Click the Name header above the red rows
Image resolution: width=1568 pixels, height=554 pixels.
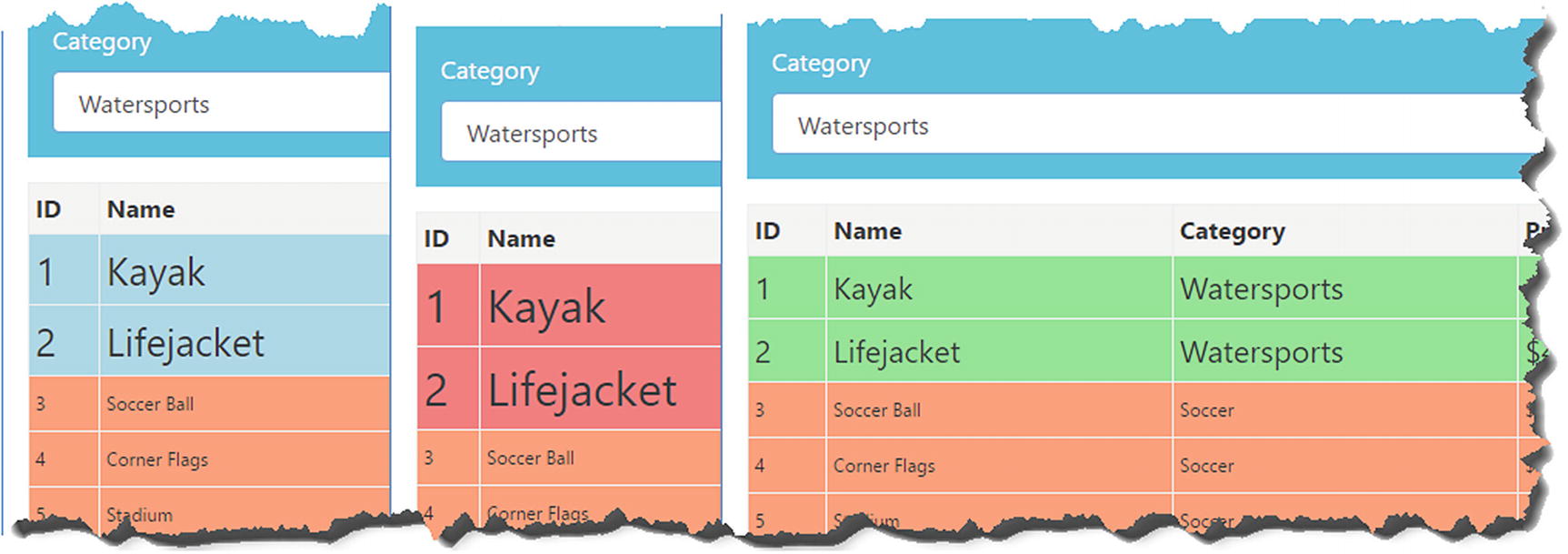tap(521, 238)
